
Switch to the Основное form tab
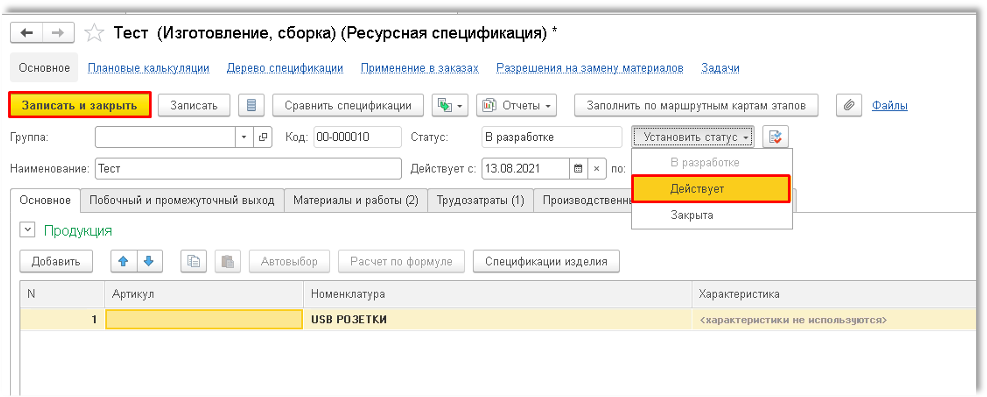[45, 200]
